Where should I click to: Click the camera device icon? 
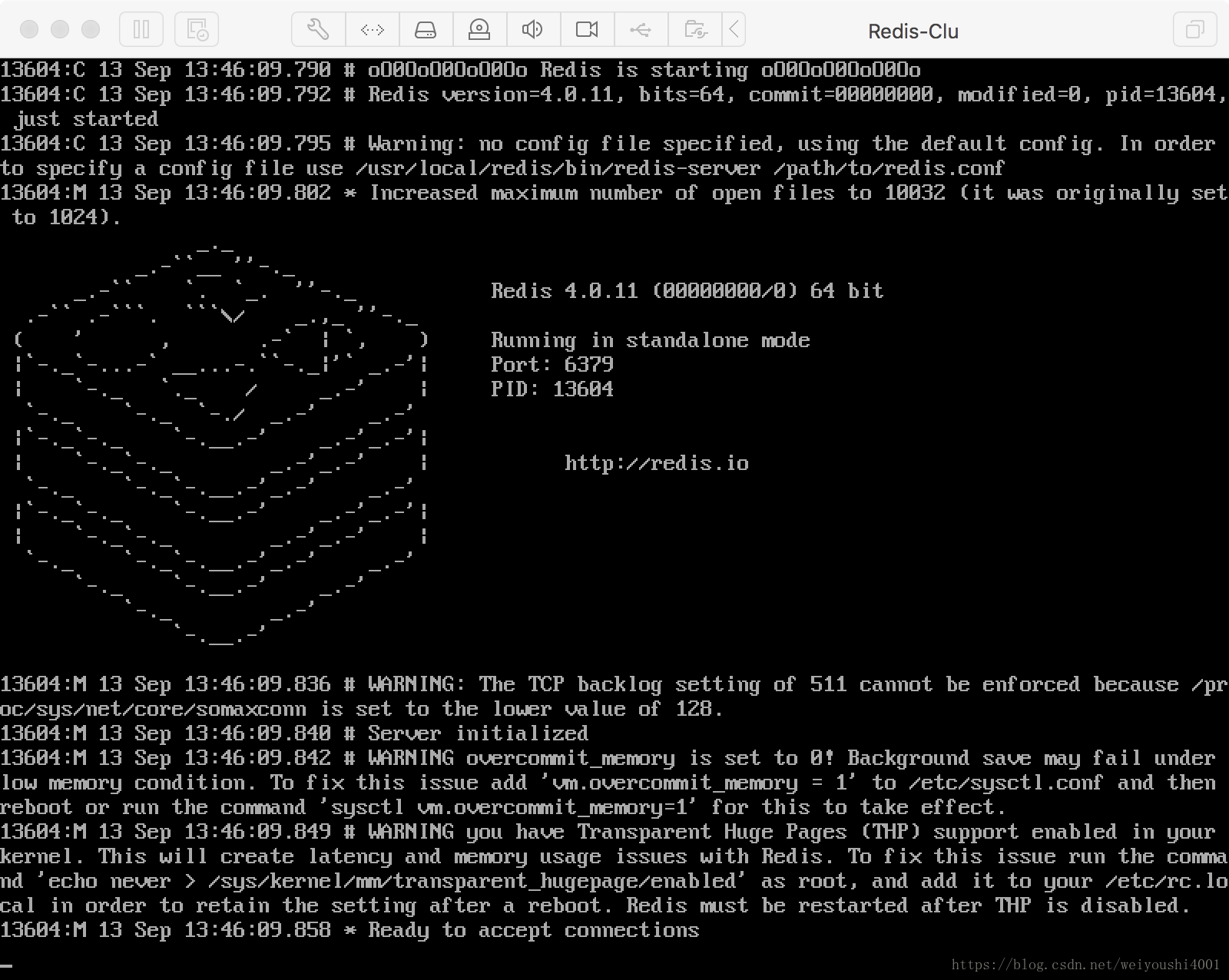pyautogui.click(x=587, y=30)
